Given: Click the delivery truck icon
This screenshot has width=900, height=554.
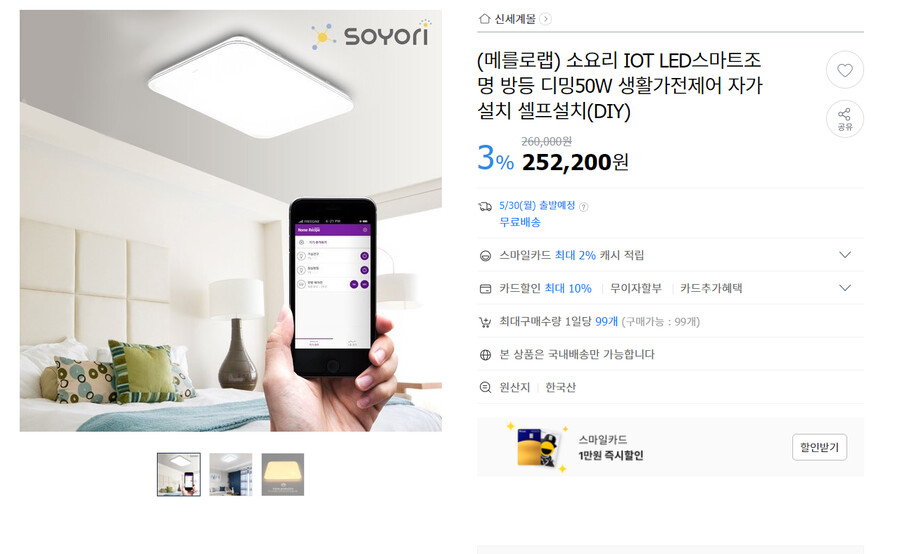Looking at the screenshot, I should [x=485, y=207].
